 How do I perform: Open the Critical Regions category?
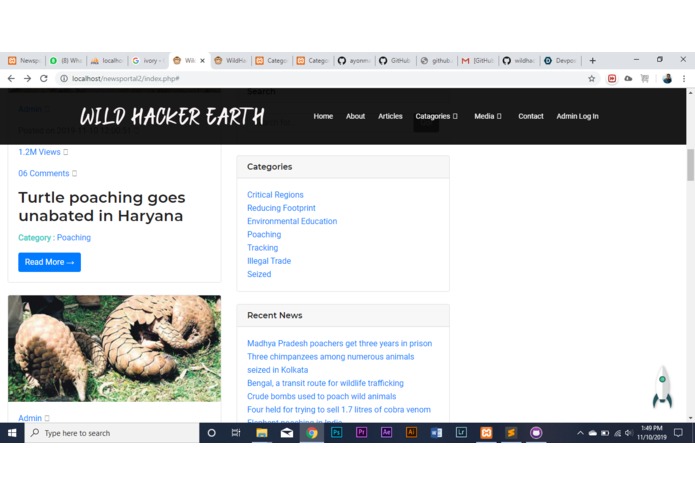(275, 194)
